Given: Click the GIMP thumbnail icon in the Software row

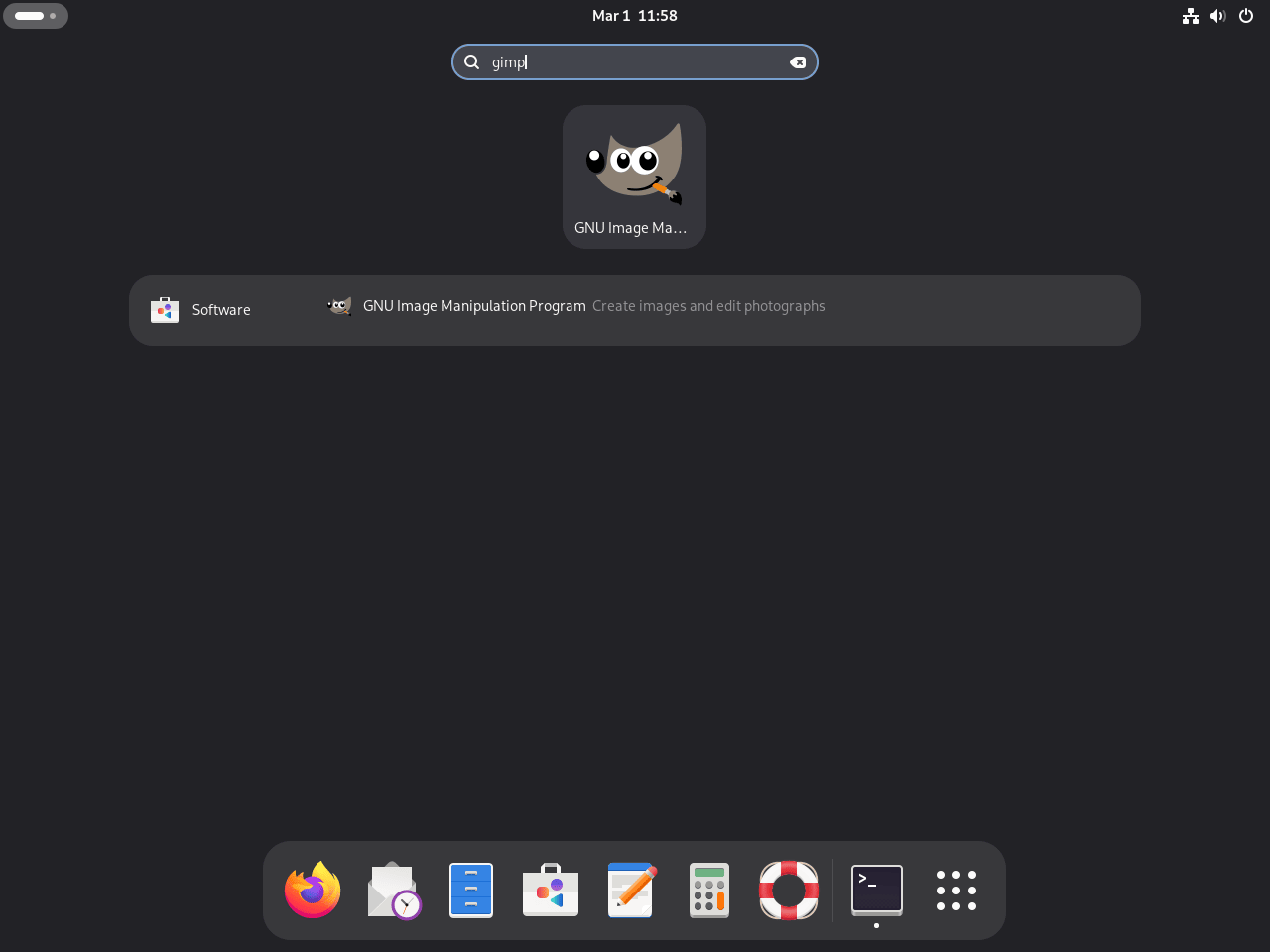Looking at the screenshot, I should (339, 306).
